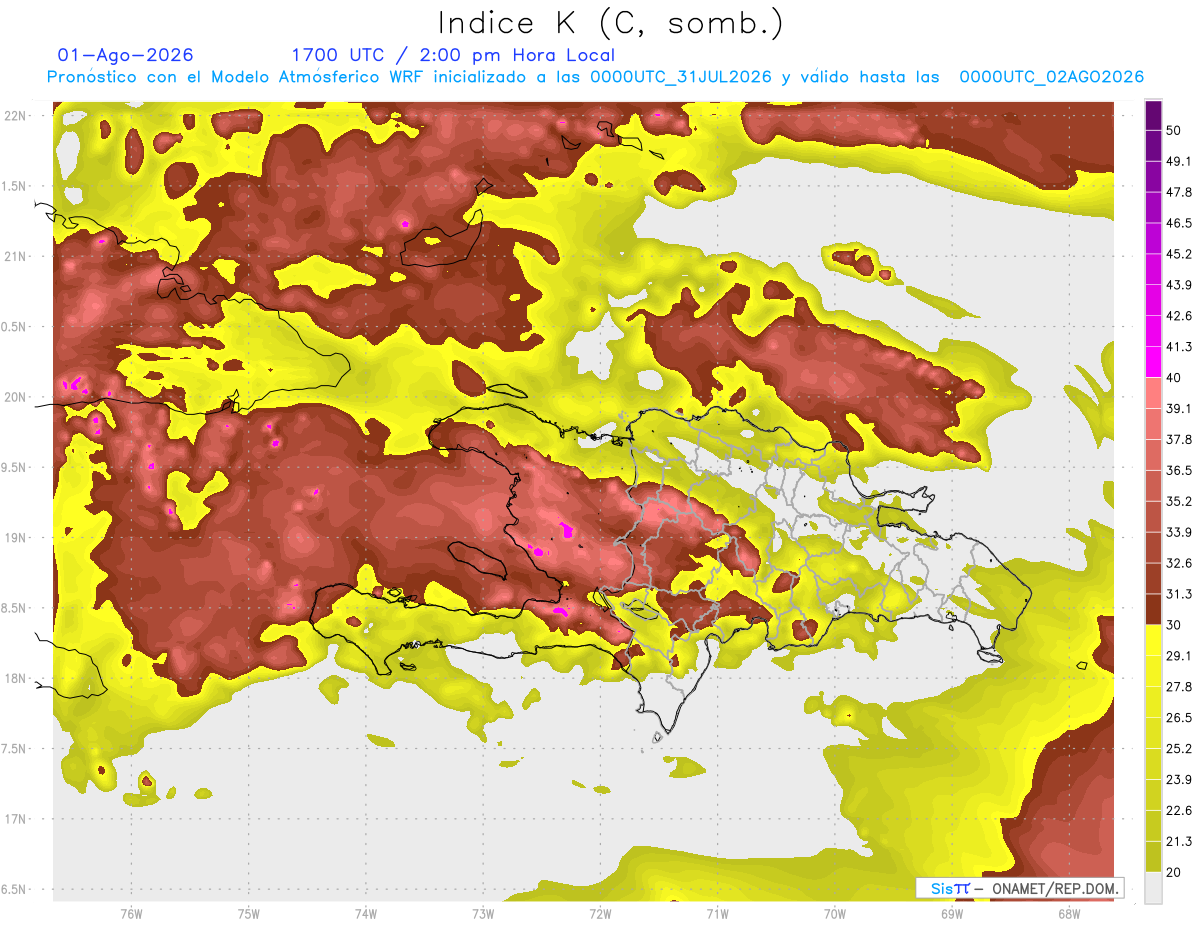Click the colorbar value "20"
The width and height of the screenshot is (1200, 927).
pyautogui.click(x=1174, y=873)
